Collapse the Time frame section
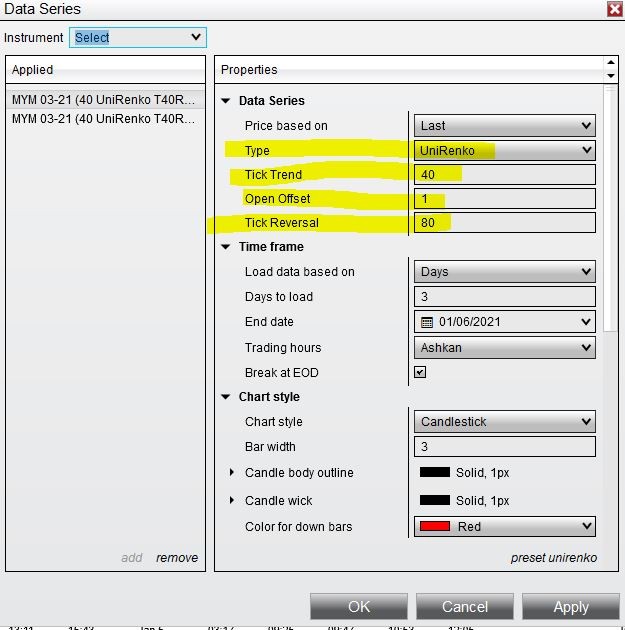Screen dimensions: 625x630 226,246
